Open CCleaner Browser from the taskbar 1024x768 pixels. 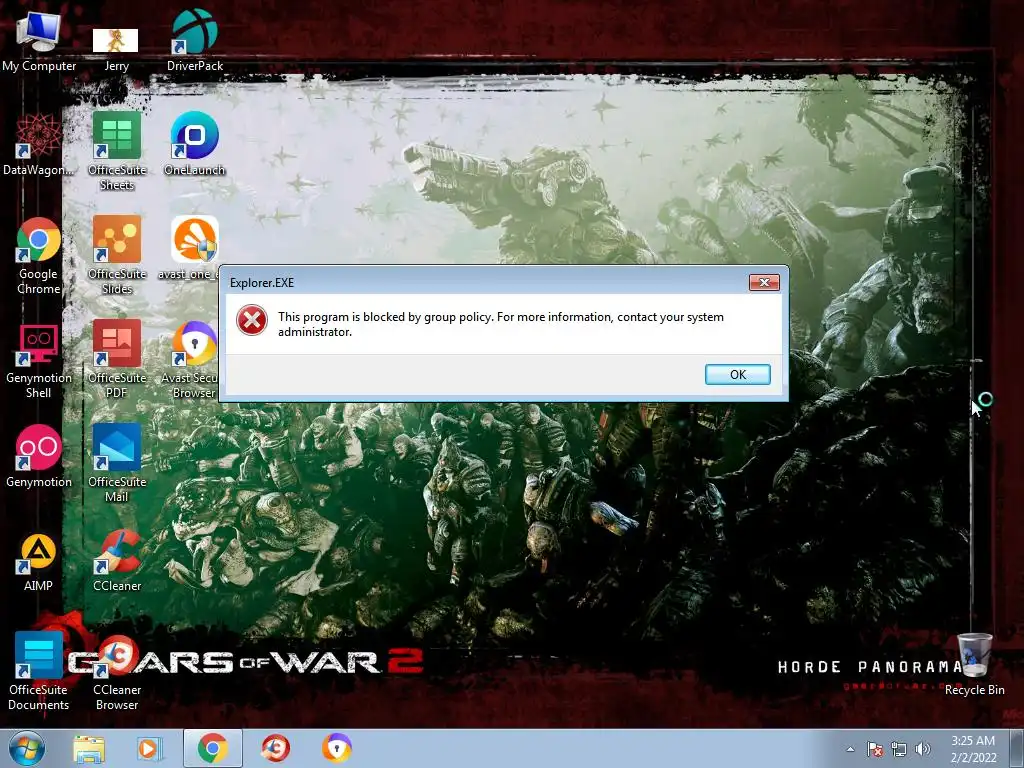tap(275, 749)
